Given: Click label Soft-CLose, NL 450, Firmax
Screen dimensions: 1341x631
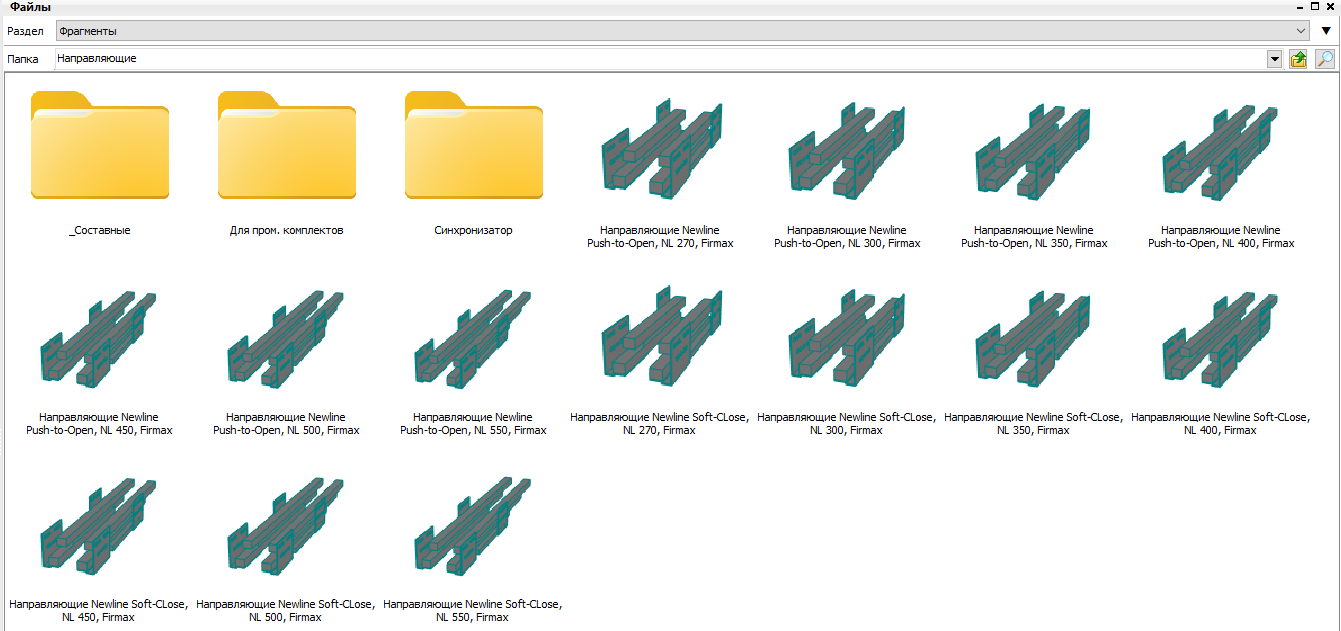Looking at the screenshot, I should point(99,611).
